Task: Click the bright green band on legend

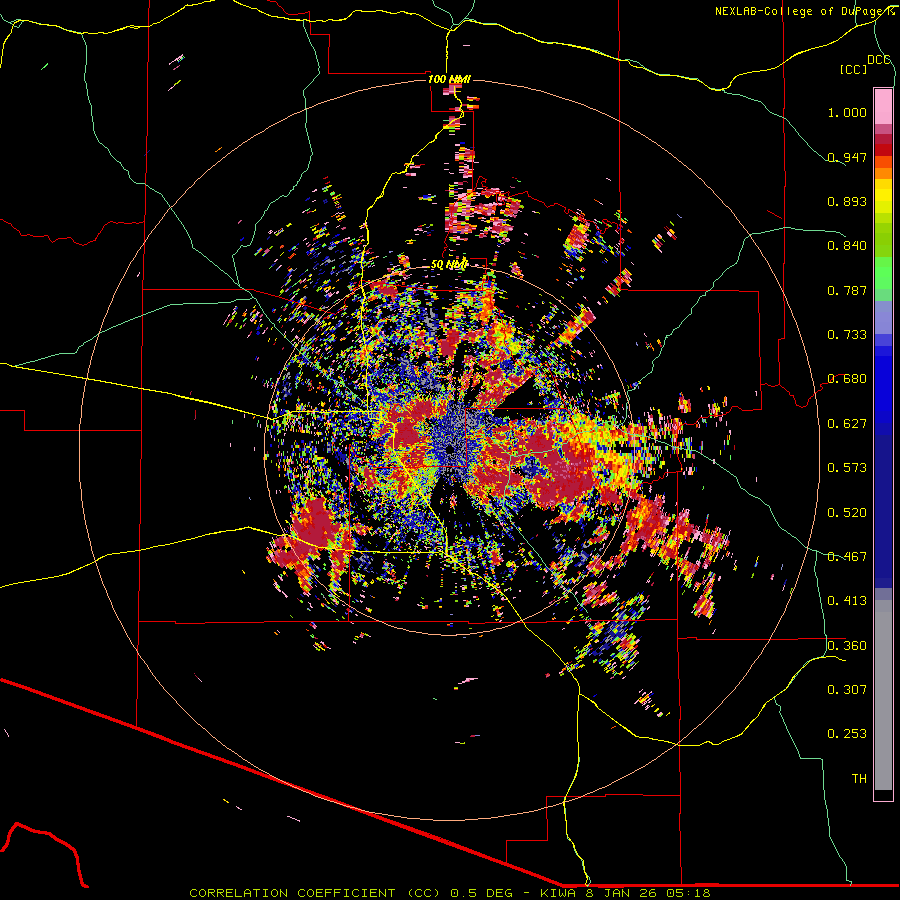Action: click(883, 273)
